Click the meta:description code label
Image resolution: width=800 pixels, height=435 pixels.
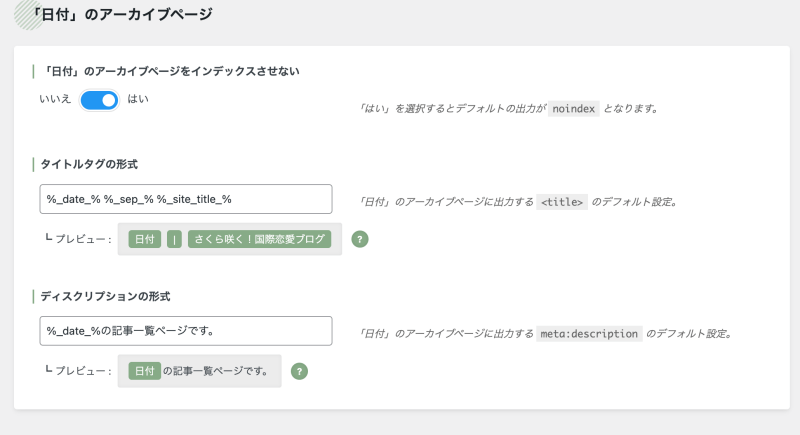(589, 334)
